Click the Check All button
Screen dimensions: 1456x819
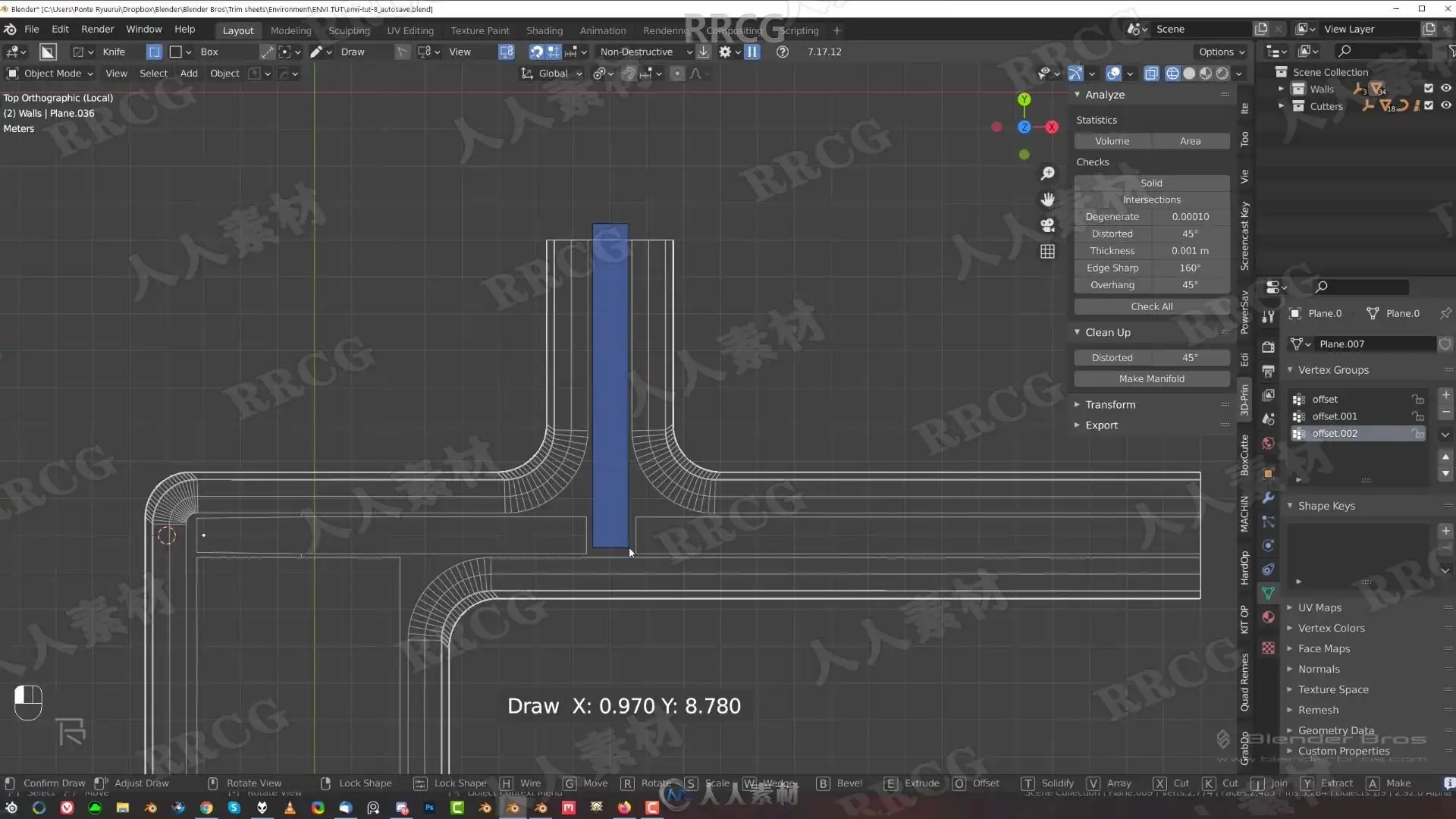coord(1151,306)
